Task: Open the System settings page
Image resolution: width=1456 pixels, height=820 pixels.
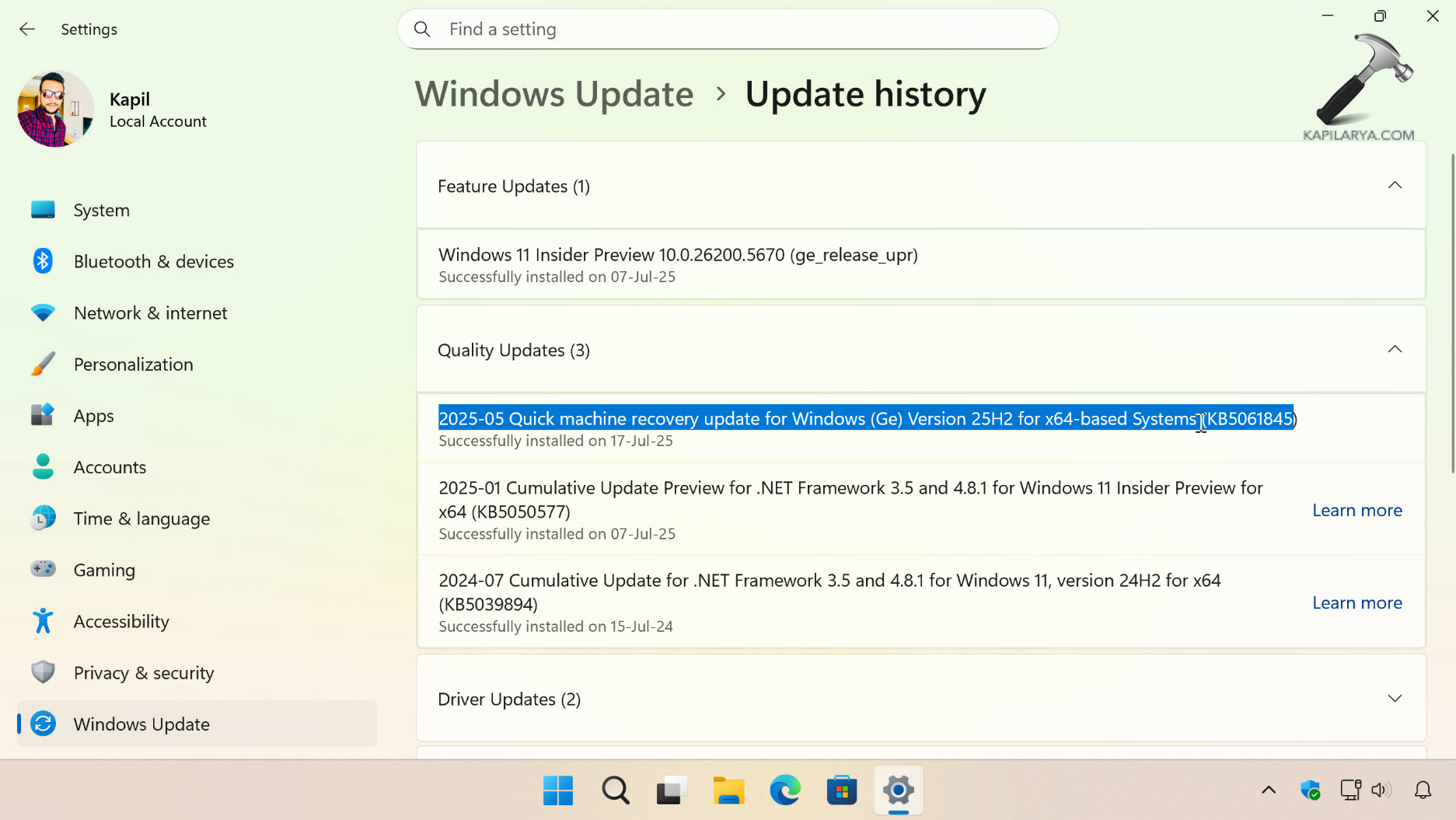Action: click(x=101, y=210)
